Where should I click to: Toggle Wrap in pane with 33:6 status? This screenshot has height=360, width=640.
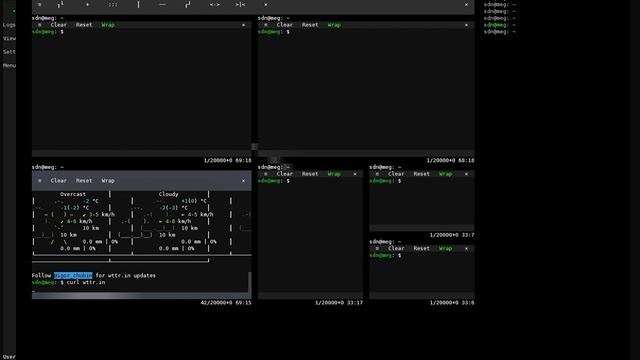pyautogui.click(x=445, y=248)
